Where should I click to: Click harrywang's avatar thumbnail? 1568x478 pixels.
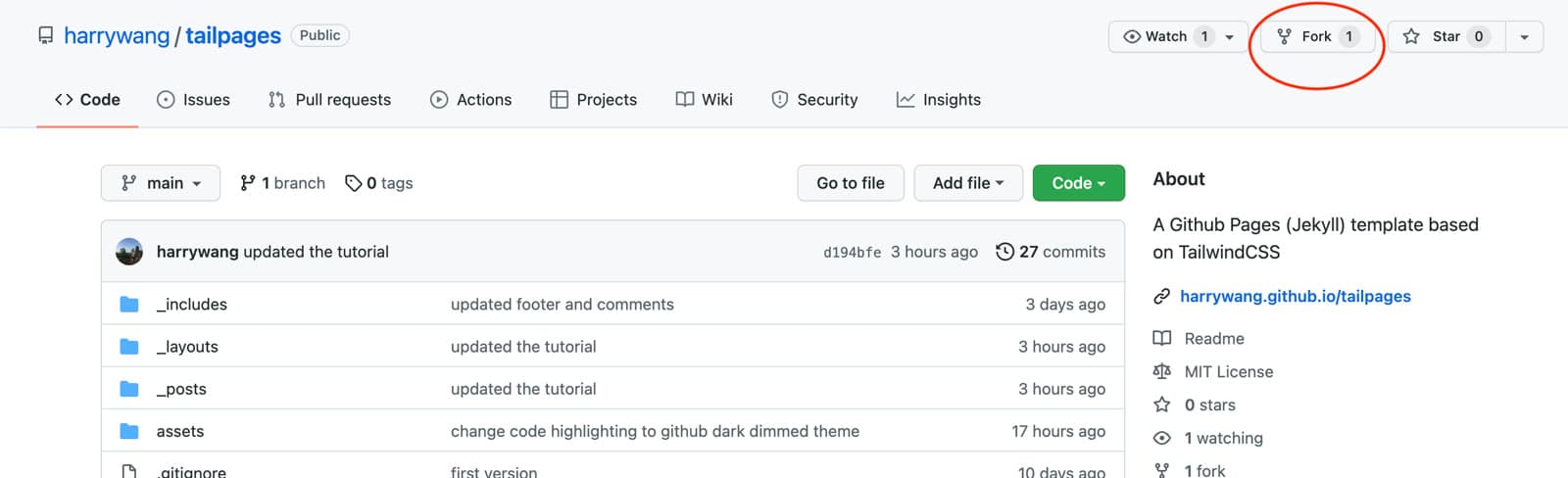point(129,252)
